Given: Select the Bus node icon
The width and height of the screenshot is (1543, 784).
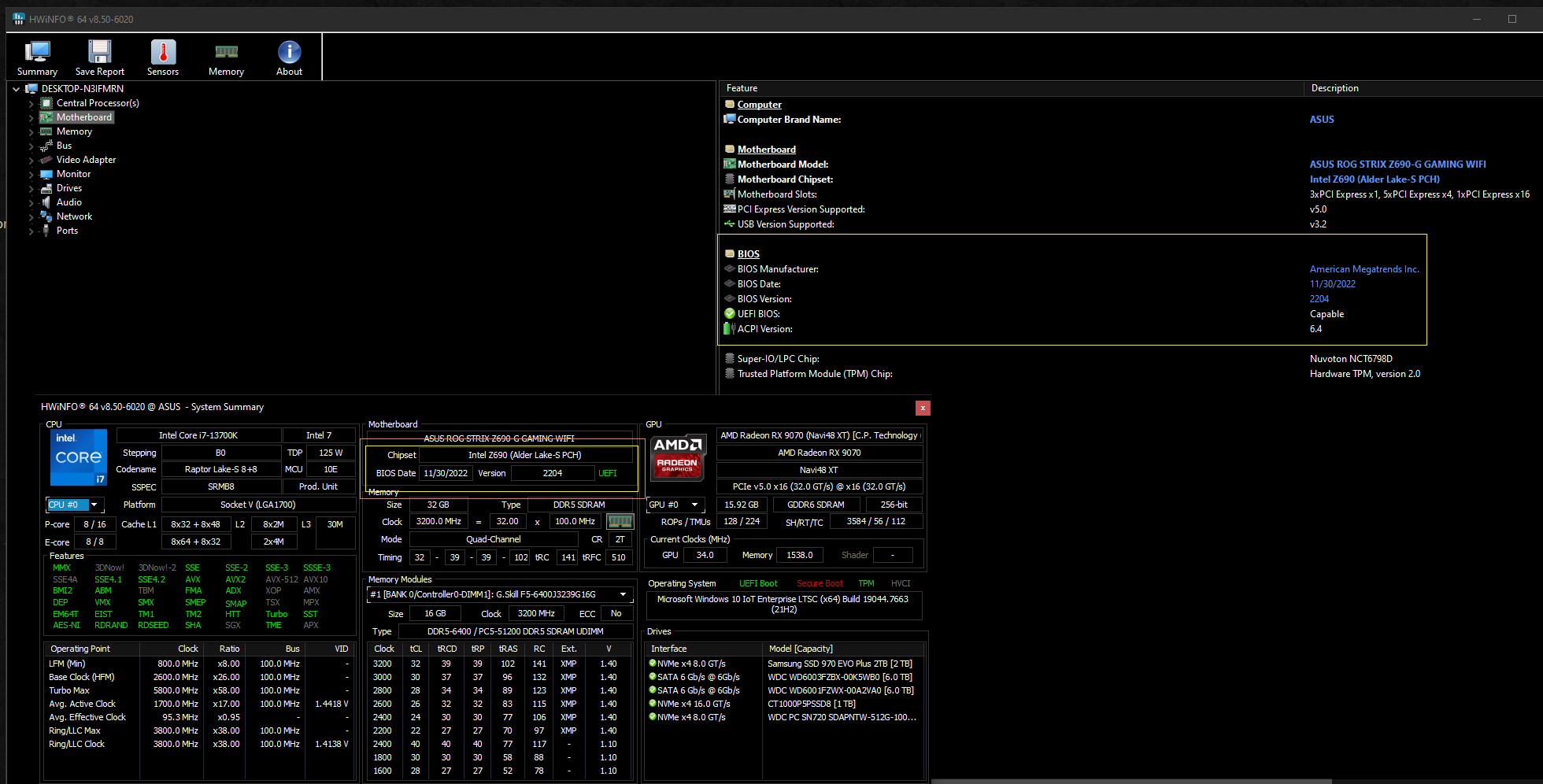Looking at the screenshot, I should coord(46,146).
